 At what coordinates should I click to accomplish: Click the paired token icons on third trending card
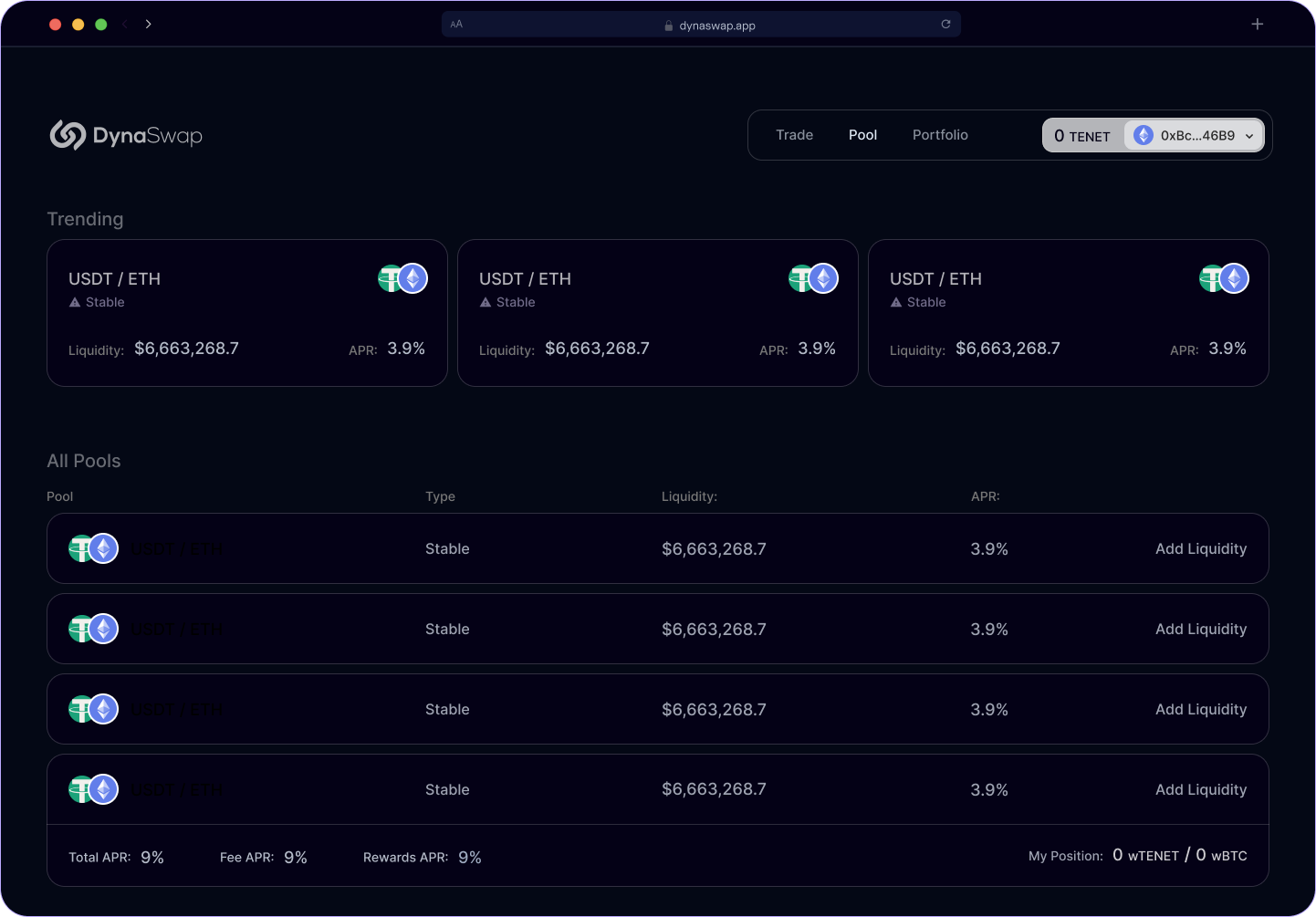click(1224, 278)
